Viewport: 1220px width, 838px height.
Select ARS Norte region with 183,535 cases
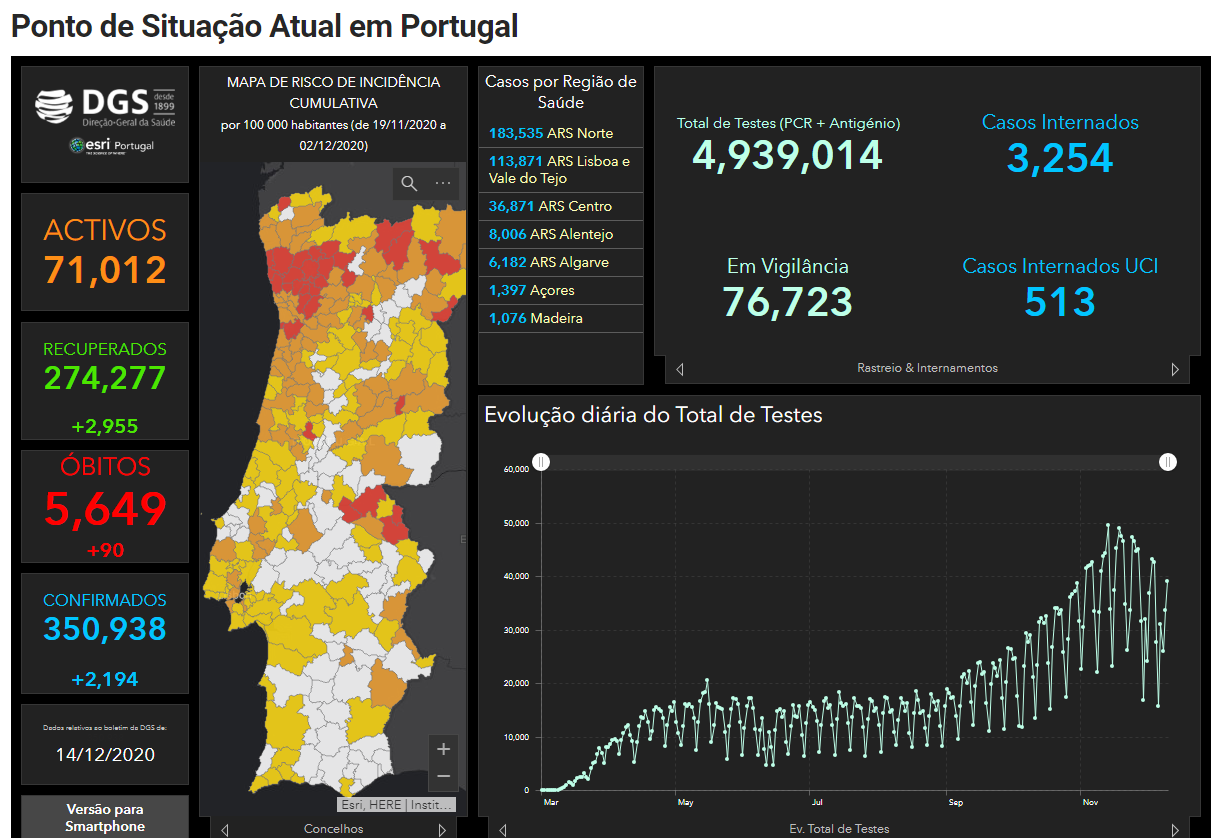(560, 133)
